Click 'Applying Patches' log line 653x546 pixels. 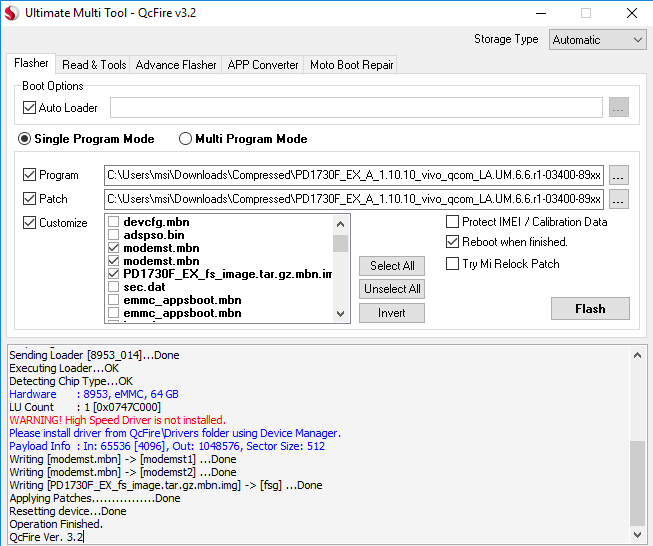pyautogui.click(x=95, y=498)
